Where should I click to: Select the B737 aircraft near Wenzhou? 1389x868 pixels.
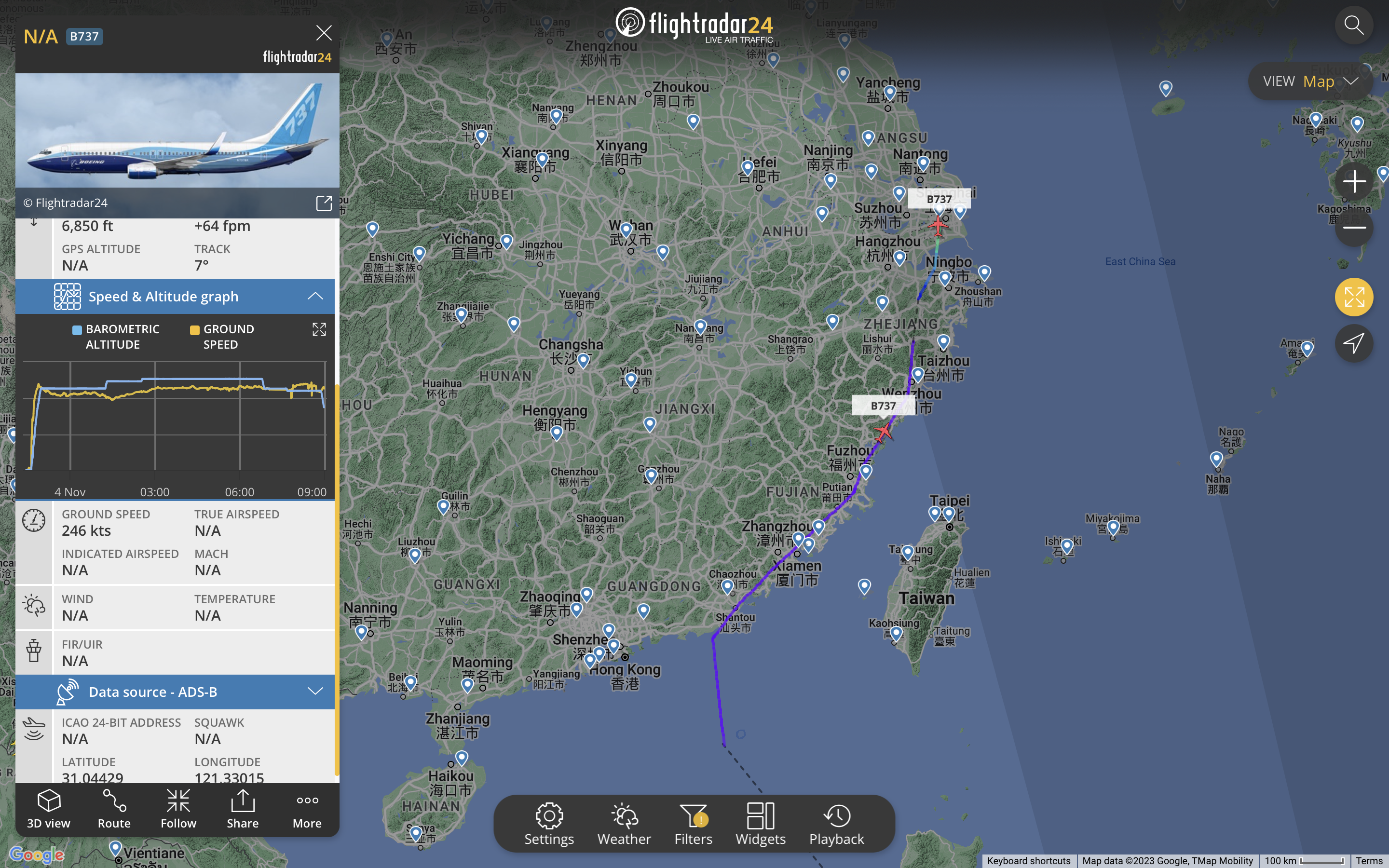tap(884, 432)
